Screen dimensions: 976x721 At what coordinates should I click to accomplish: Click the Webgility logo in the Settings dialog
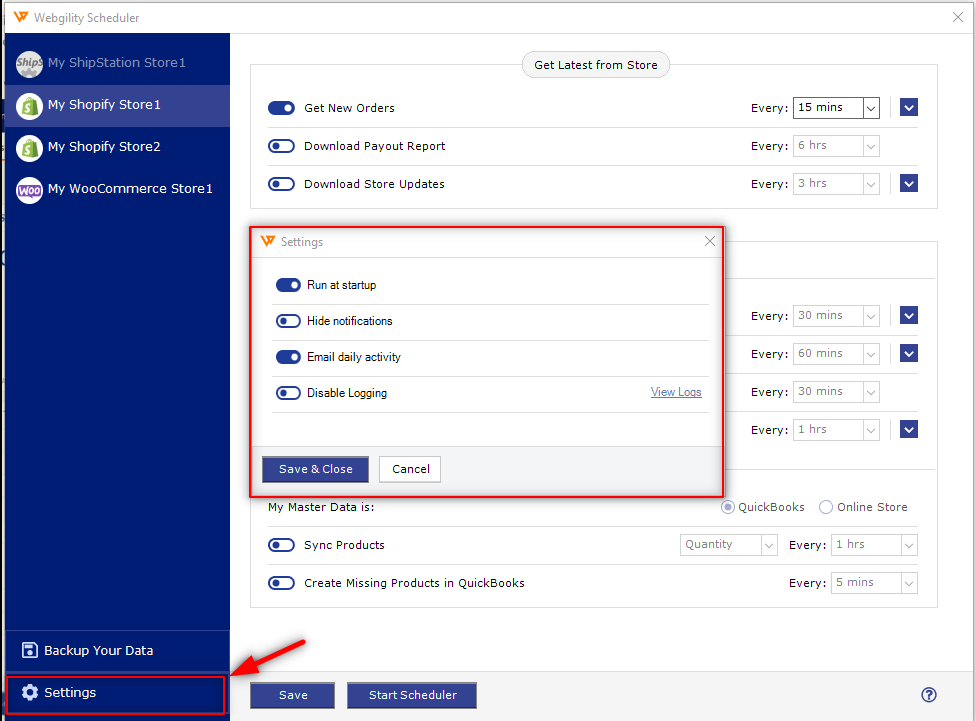268,241
